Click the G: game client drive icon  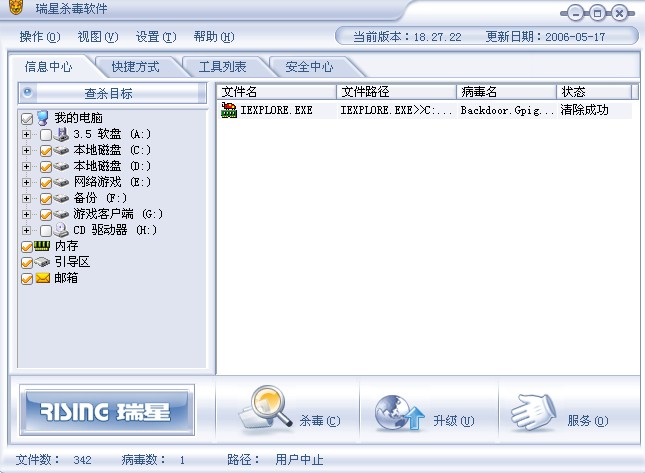click(61, 214)
